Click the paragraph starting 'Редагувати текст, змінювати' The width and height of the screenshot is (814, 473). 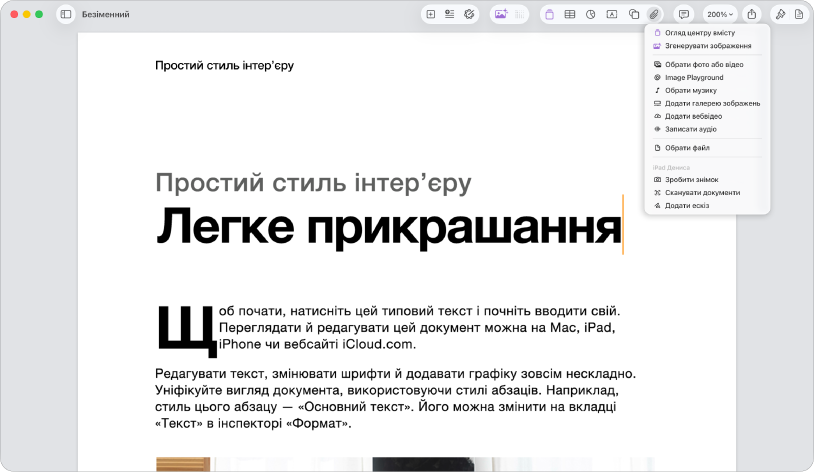click(x=396, y=398)
